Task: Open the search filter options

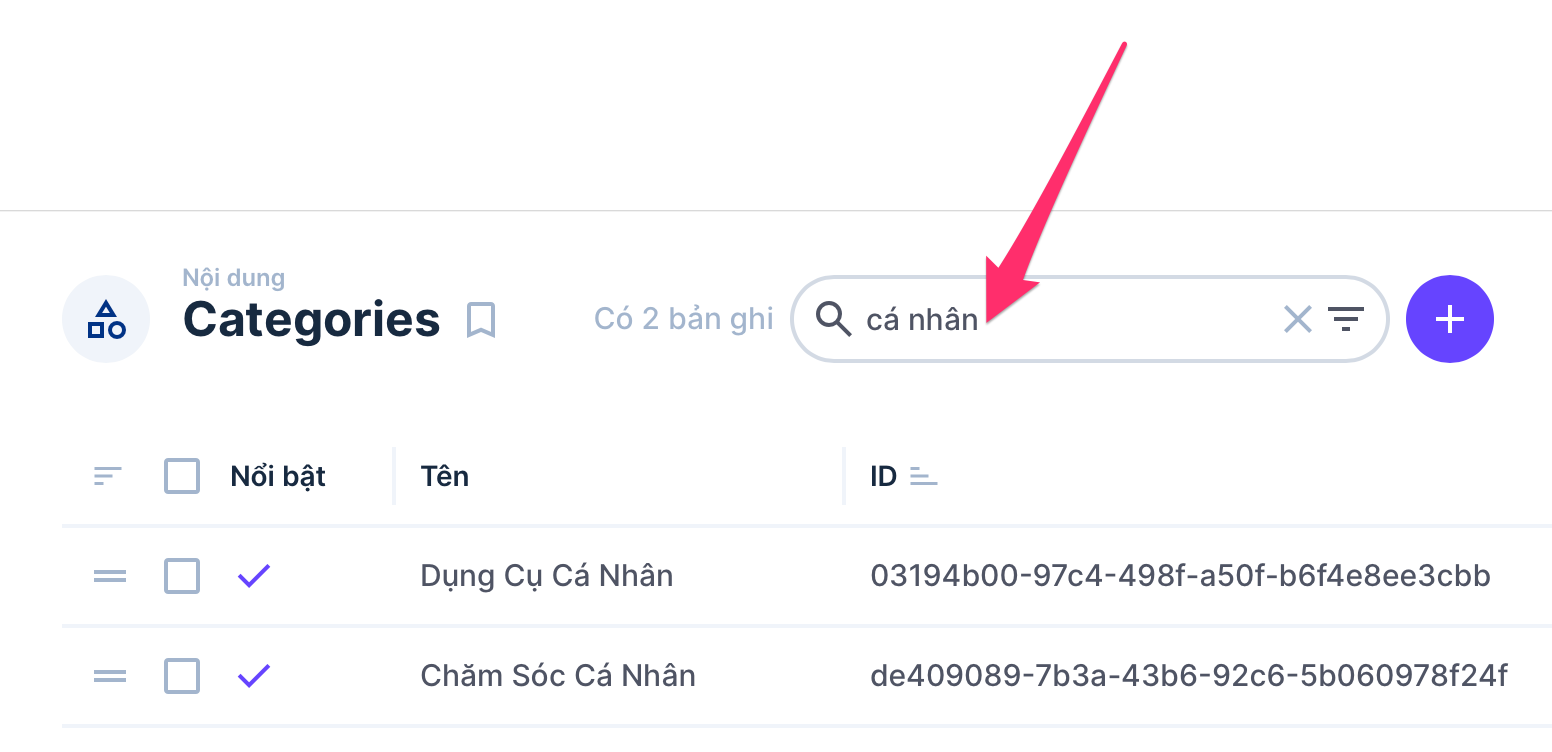Action: click(1346, 319)
